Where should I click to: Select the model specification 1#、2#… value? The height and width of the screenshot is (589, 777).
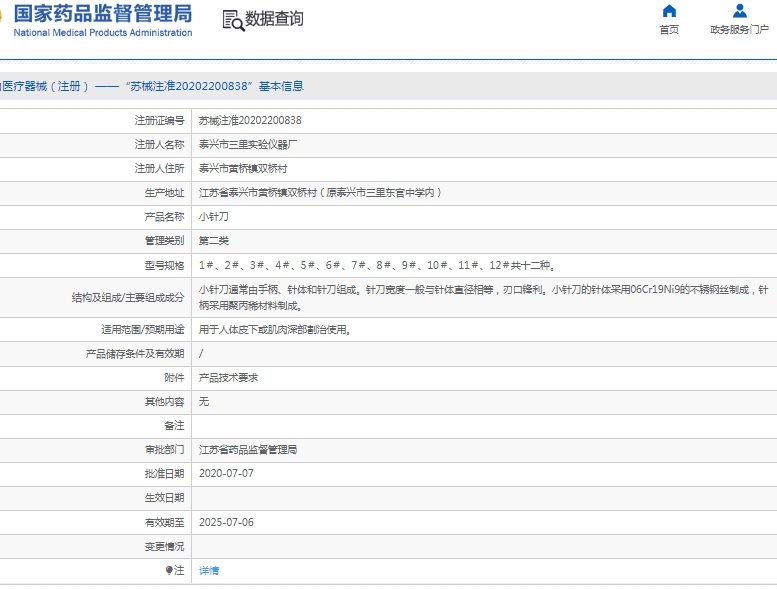point(377,266)
